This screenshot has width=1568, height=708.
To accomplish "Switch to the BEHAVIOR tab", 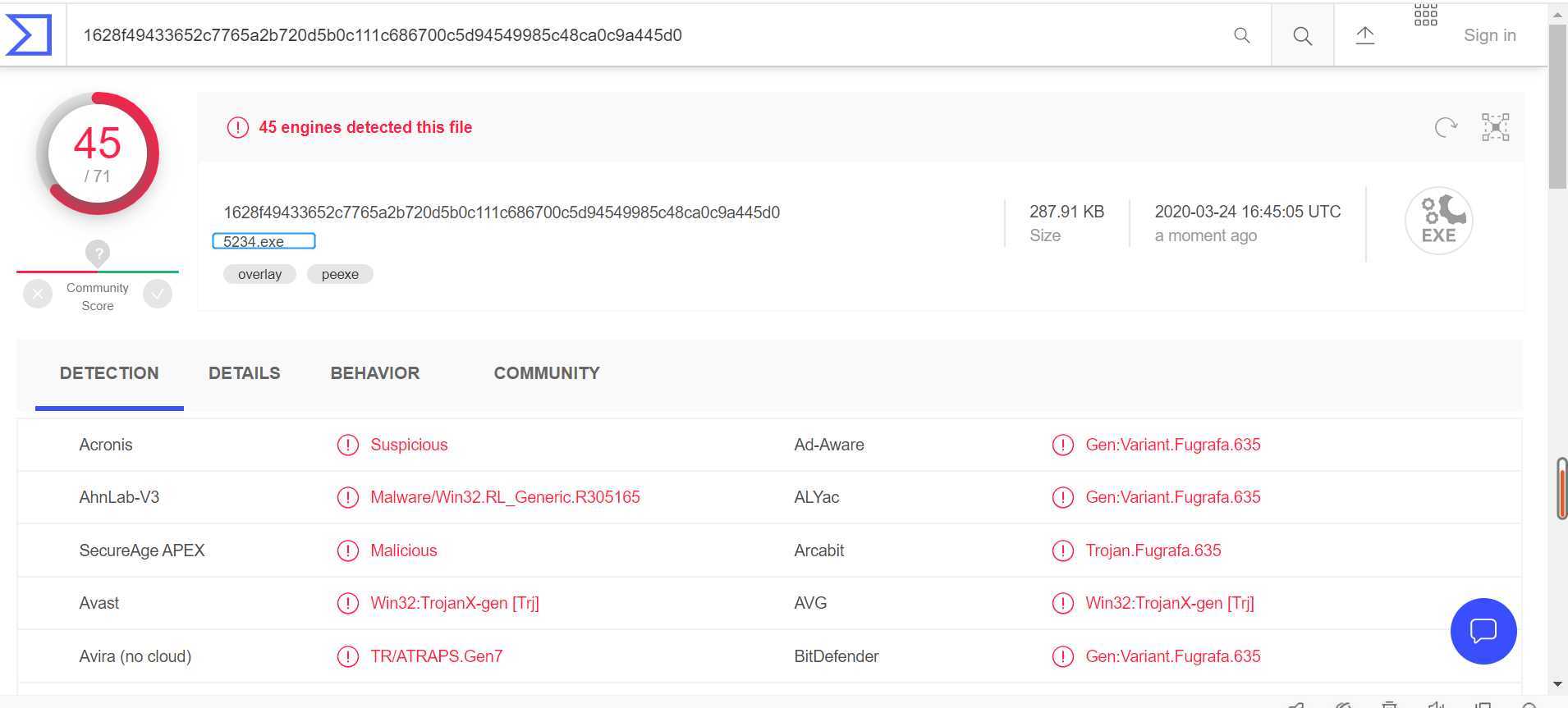I will [x=375, y=373].
